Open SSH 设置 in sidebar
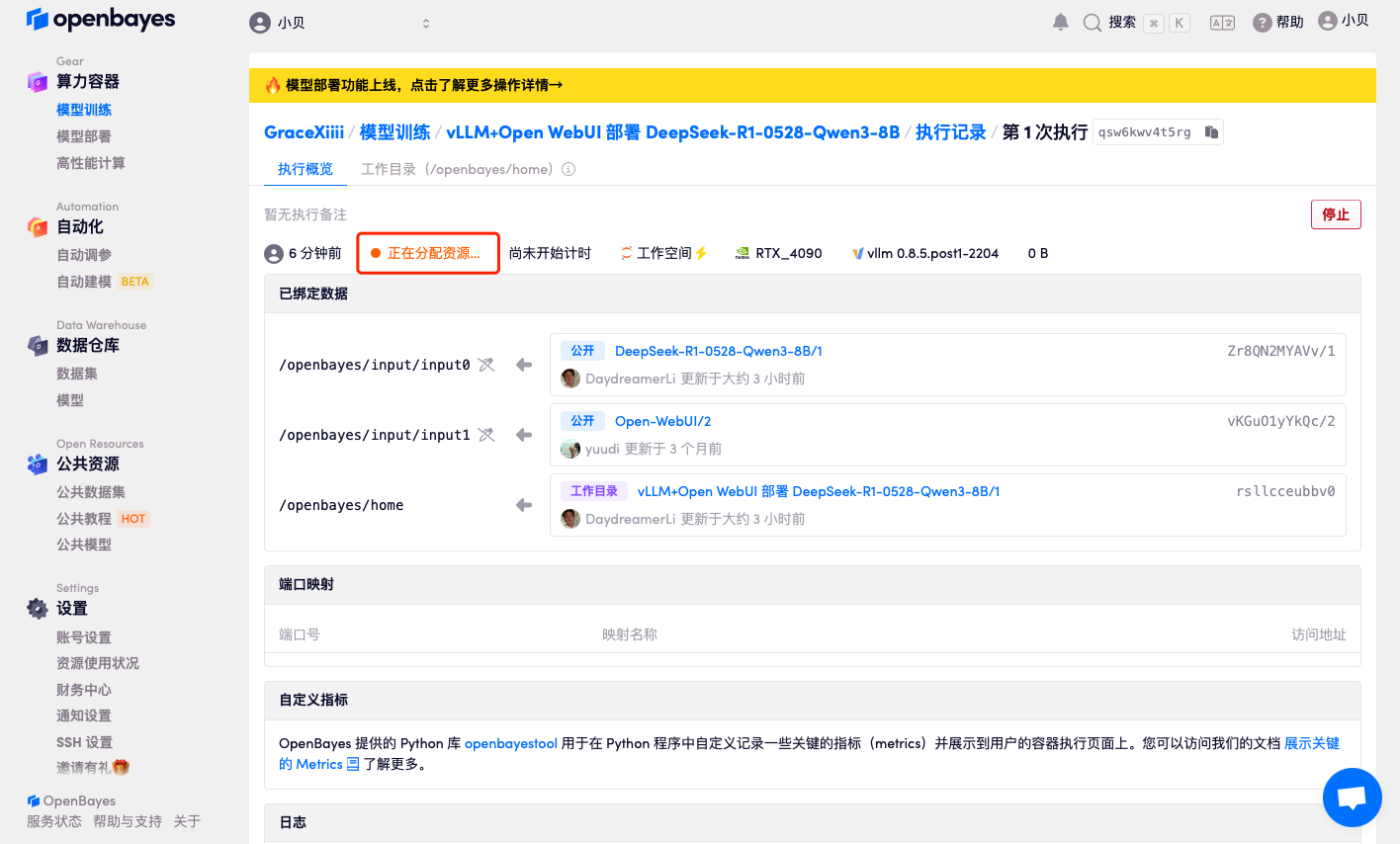 84,742
